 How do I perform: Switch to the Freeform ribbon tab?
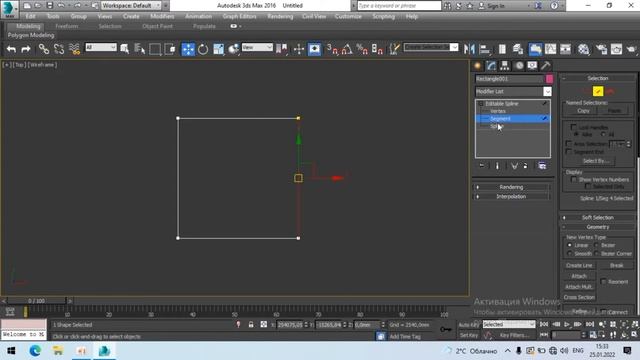coord(67,26)
